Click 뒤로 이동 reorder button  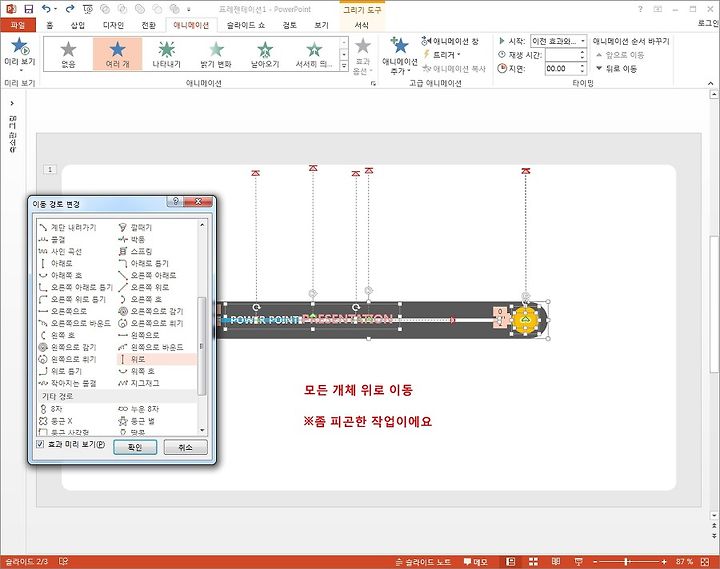(617, 68)
